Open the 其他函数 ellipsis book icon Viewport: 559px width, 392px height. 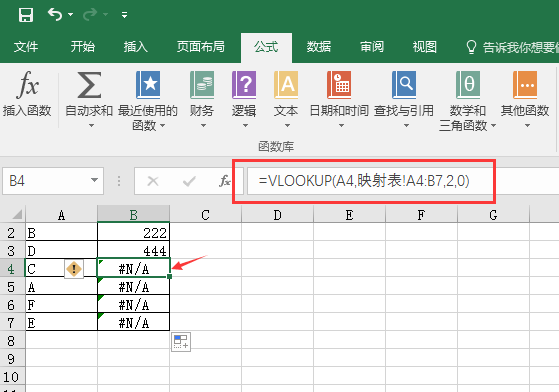coord(525,85)
